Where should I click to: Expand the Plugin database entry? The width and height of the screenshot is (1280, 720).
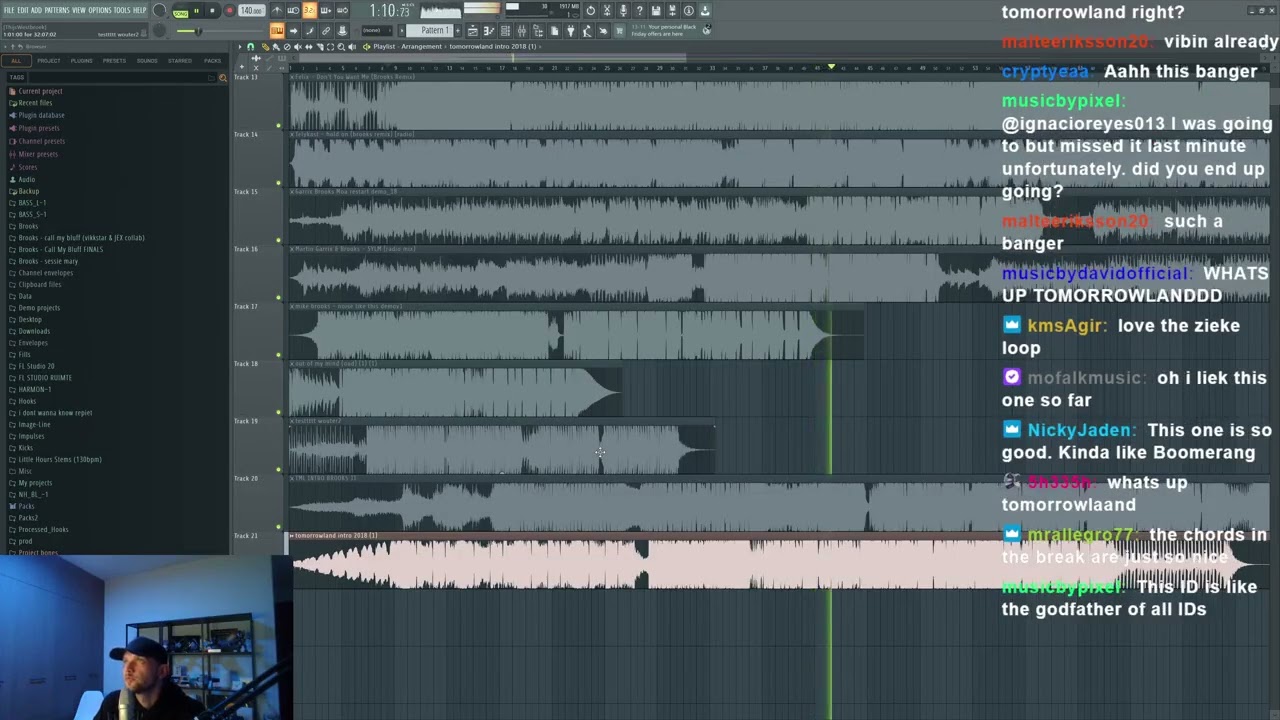pos(41,115)
